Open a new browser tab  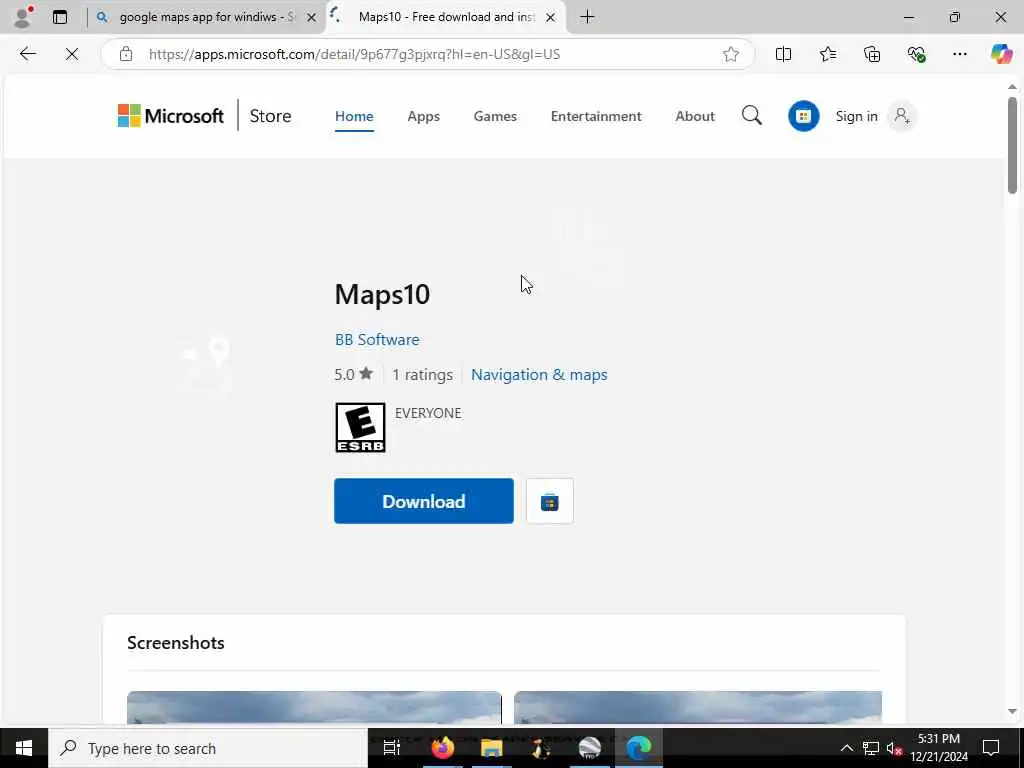587,17
